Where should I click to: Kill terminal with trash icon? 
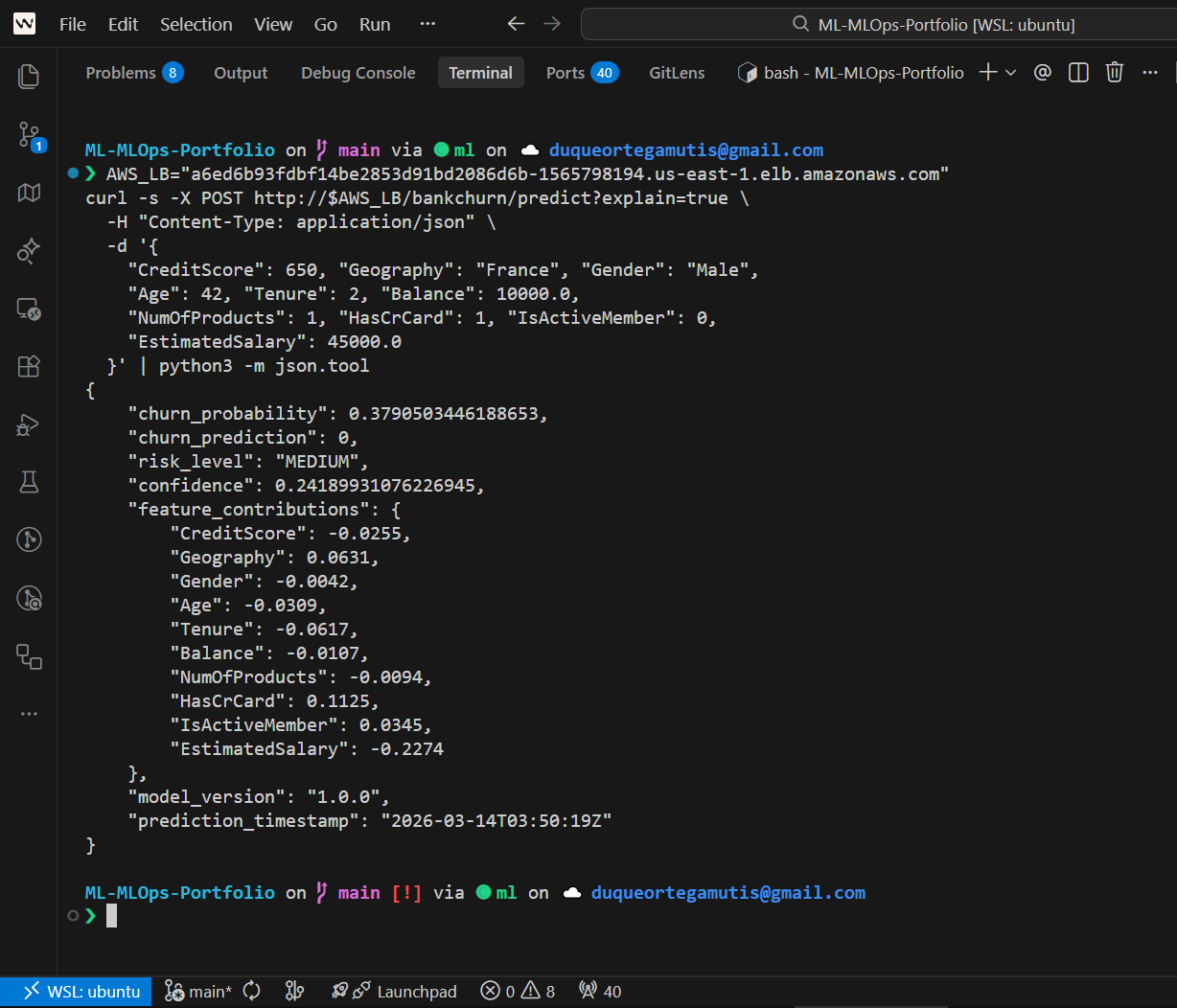[x=1114, y=73]
